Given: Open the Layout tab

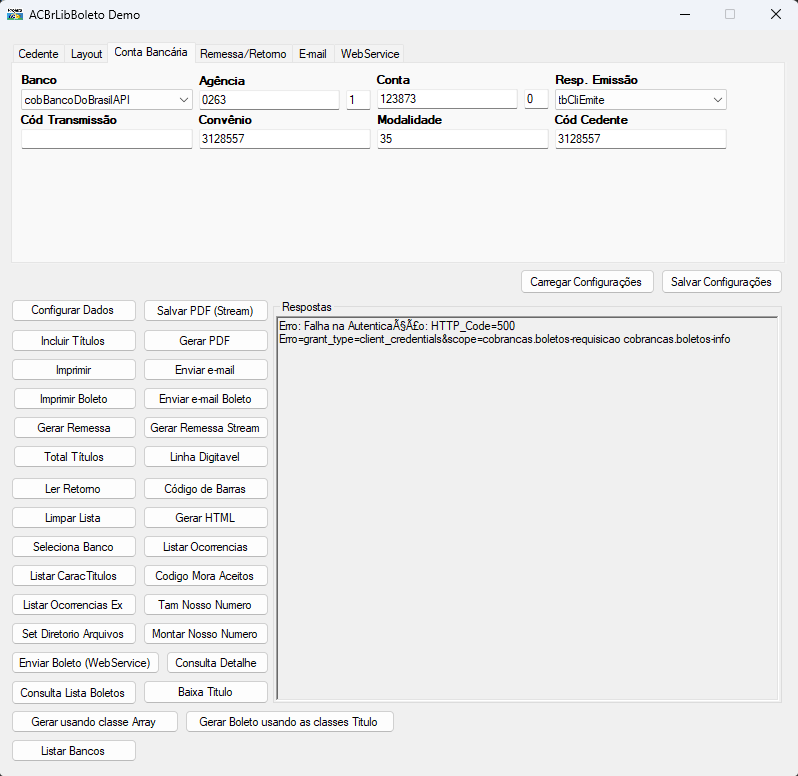Looking at the screenshot, I should click(x=86, y=53).
